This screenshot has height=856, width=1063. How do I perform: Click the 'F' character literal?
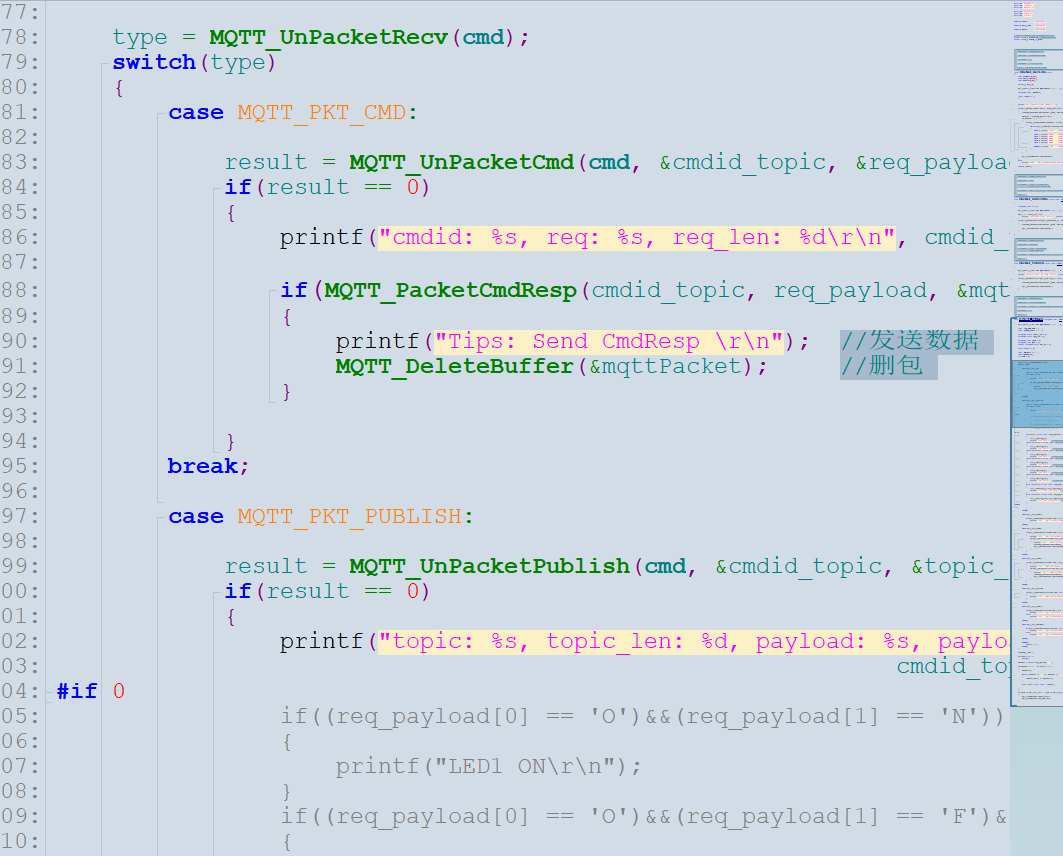[x=958, y=817]
